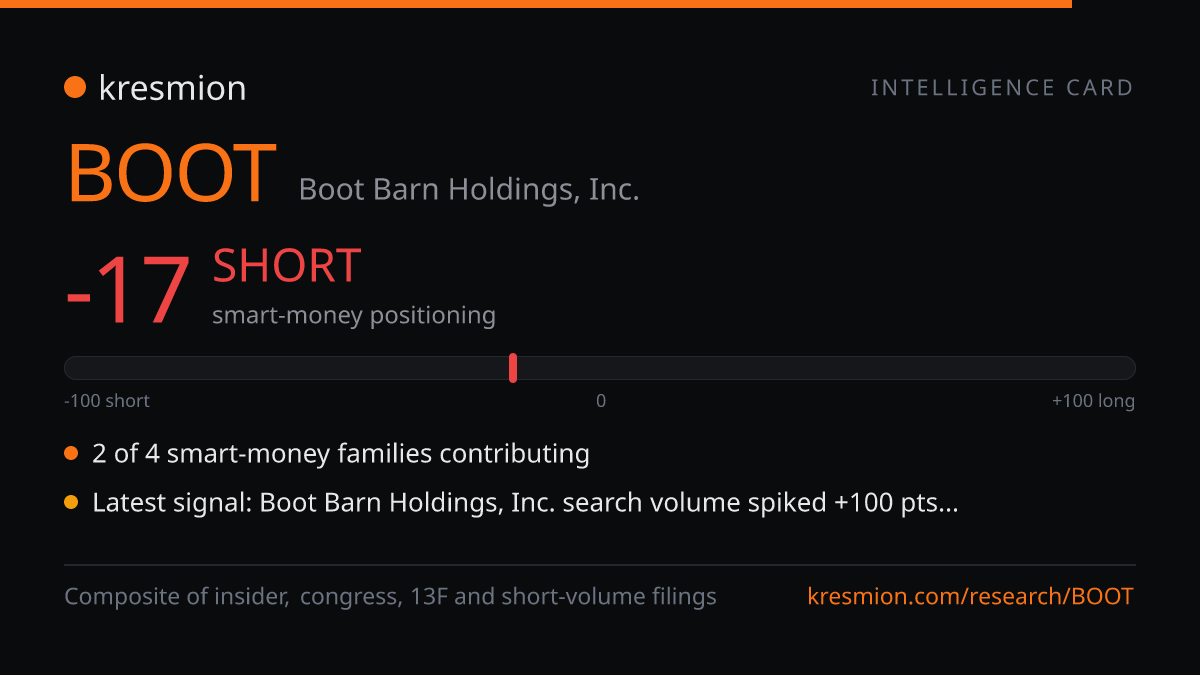Click the orange kresmion logo dot
This screenshot has width=1200, height=675.
[75, 88]
